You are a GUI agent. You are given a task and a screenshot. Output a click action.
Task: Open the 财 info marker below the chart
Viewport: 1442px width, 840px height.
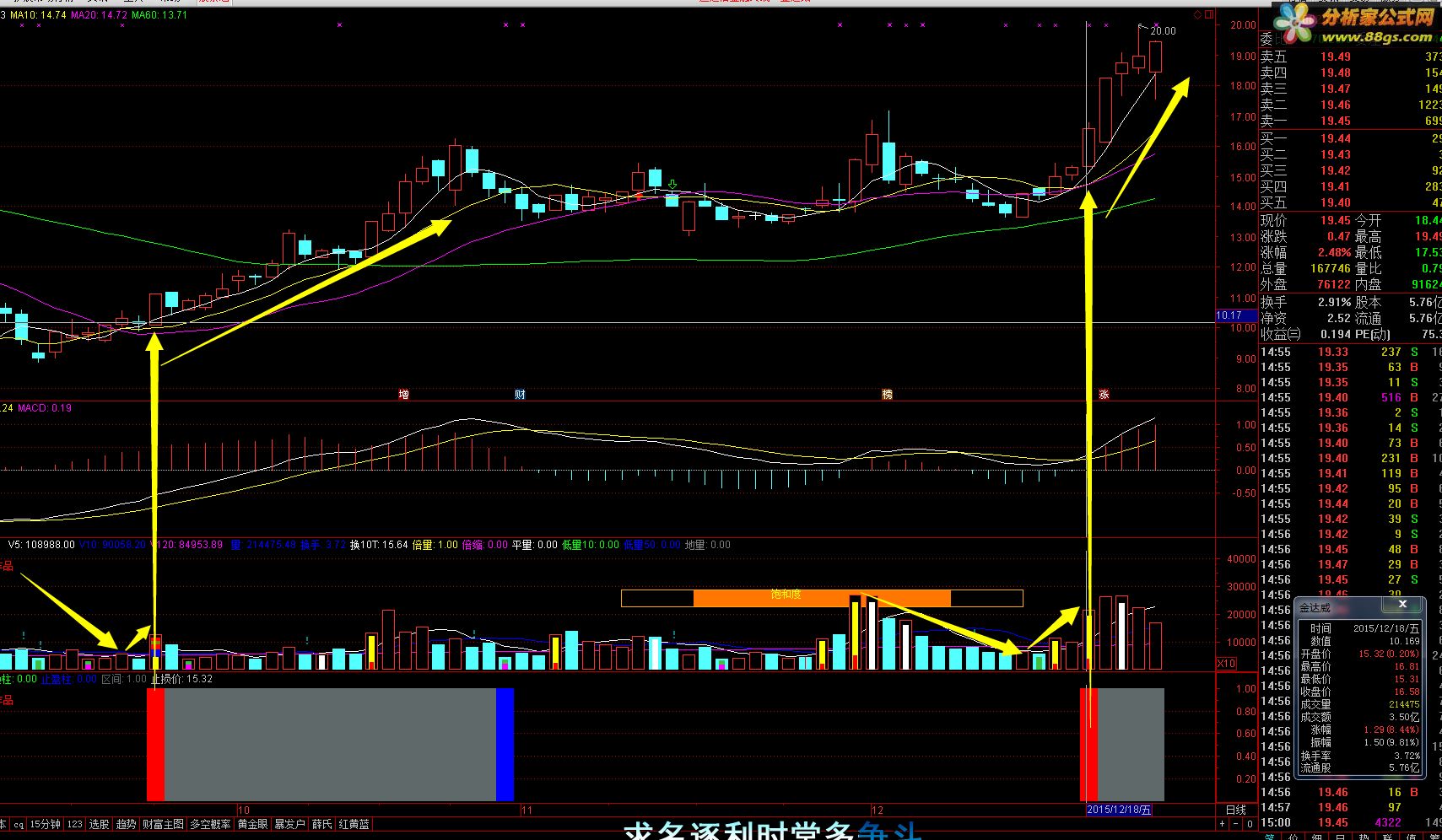click(x=520, y=394)
